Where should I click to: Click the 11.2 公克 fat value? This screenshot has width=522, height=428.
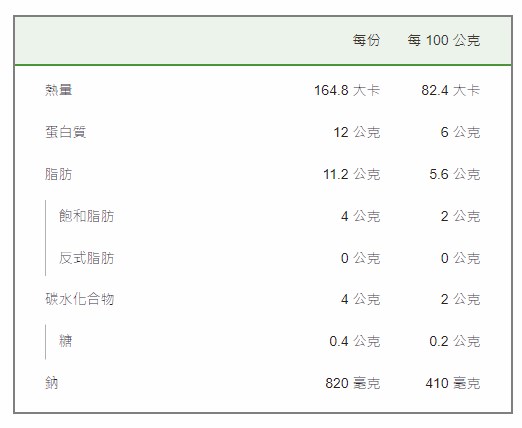click(352, 174)
